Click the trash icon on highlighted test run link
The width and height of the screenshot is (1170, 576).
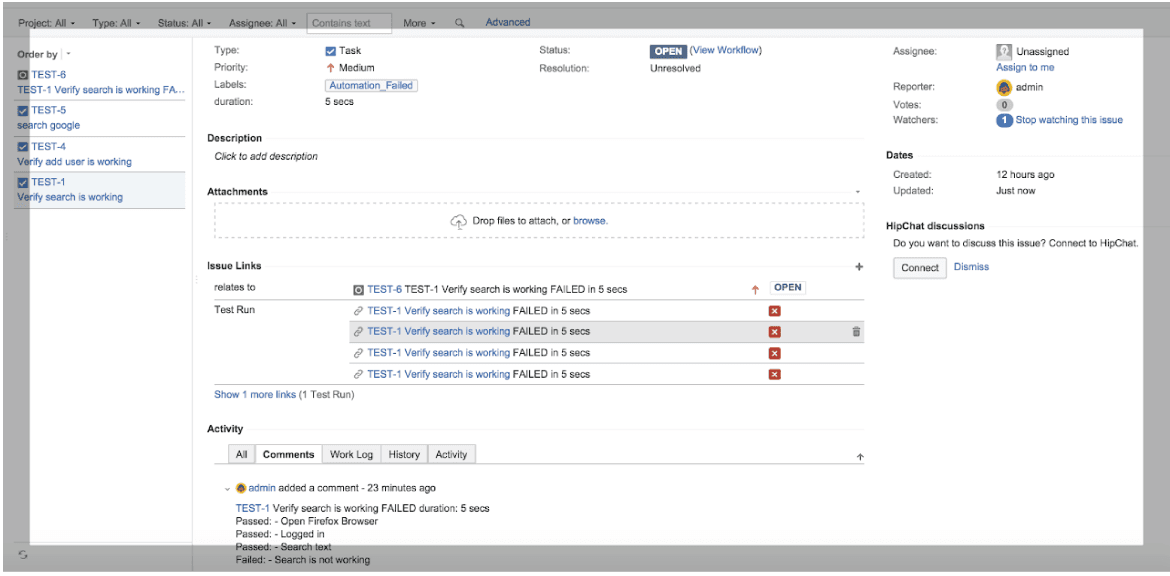(x=856, y=332)
